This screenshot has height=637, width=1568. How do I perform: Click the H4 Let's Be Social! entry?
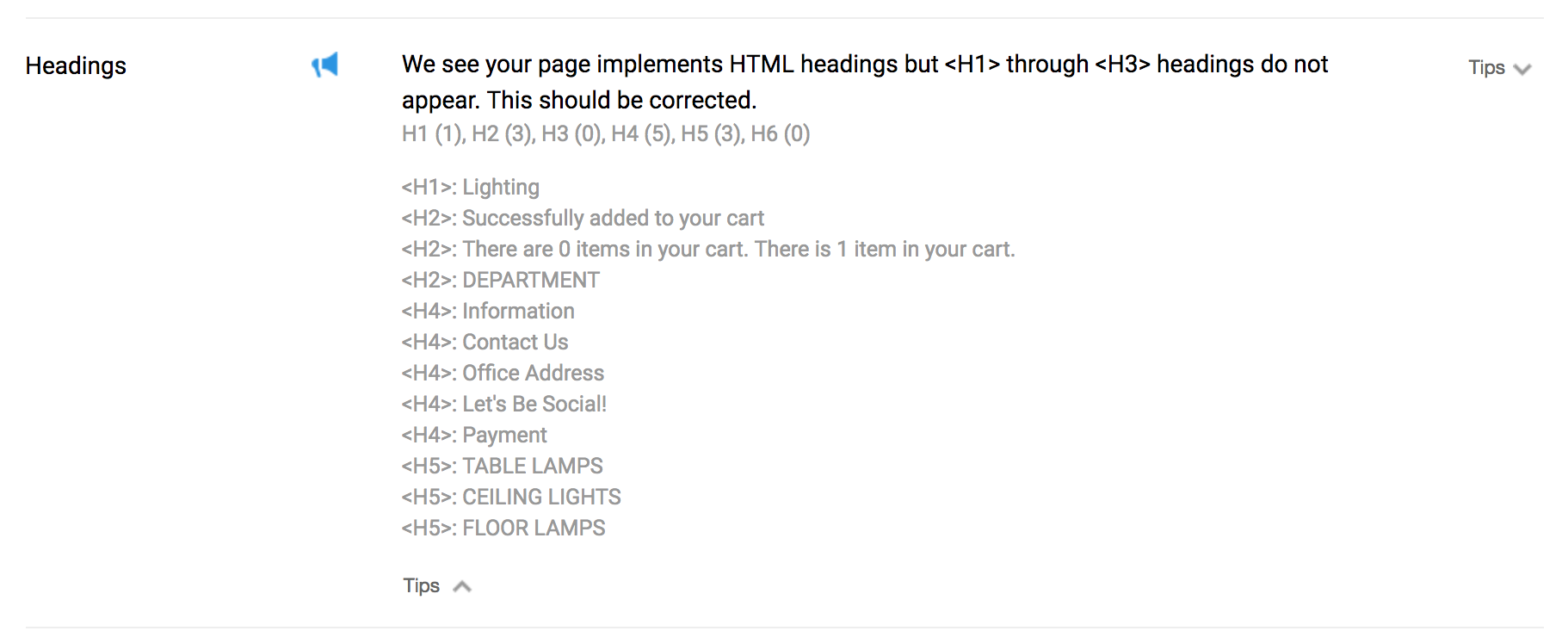click(x=503, y=404)
